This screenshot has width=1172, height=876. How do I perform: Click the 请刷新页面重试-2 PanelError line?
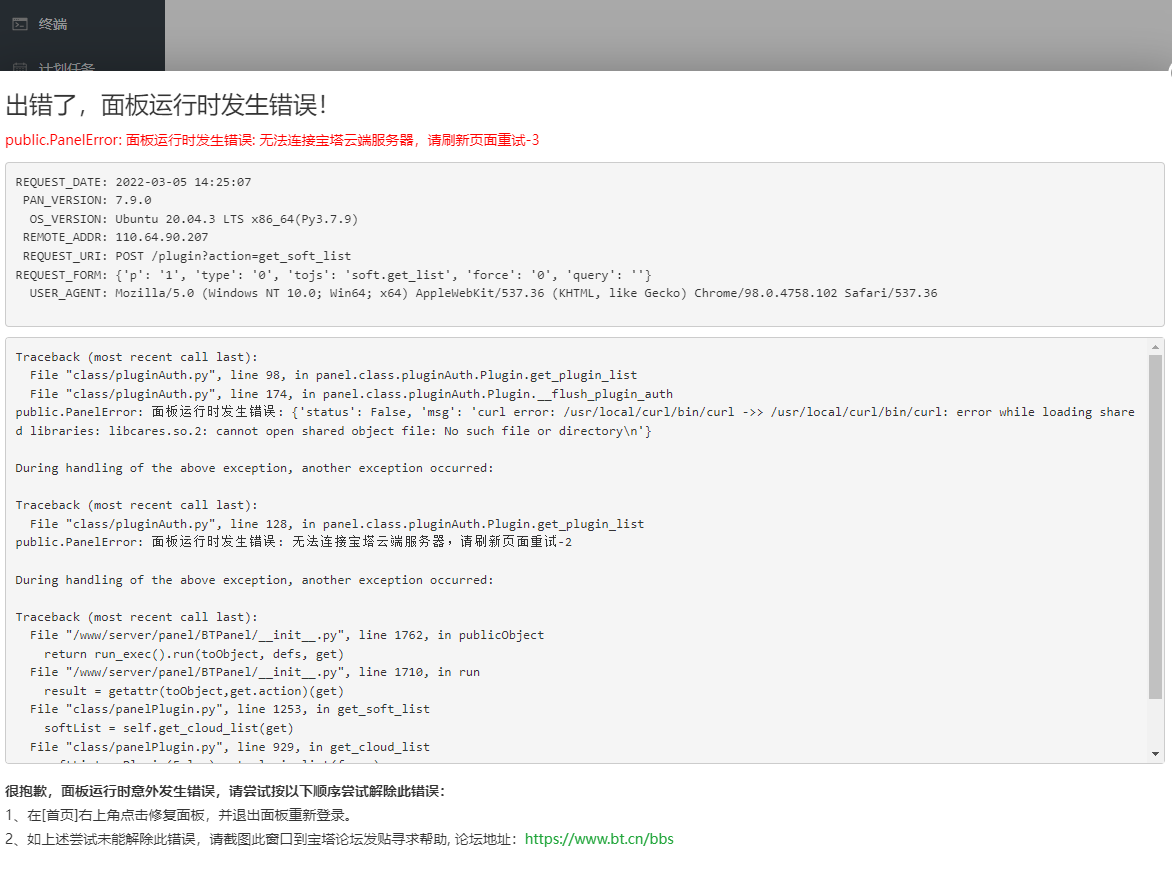(294, 542)
